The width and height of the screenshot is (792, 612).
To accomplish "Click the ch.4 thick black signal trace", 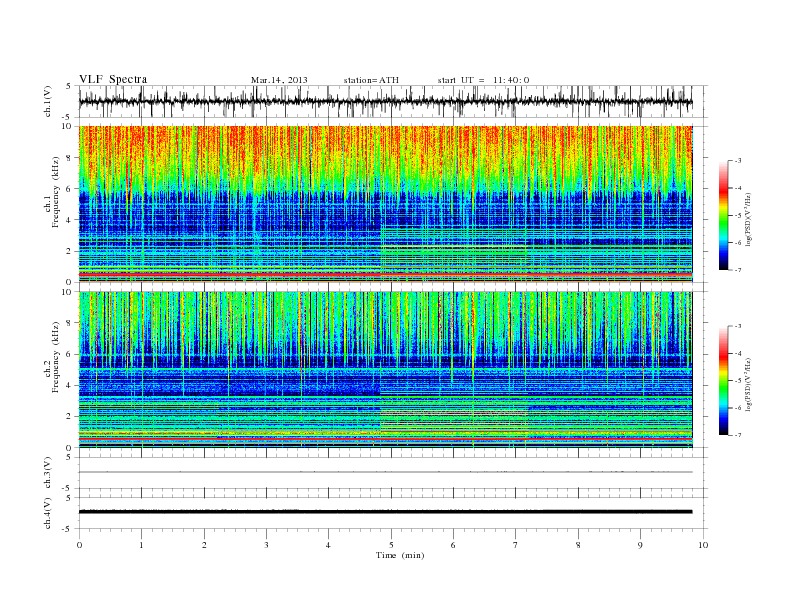I will 385,512.
